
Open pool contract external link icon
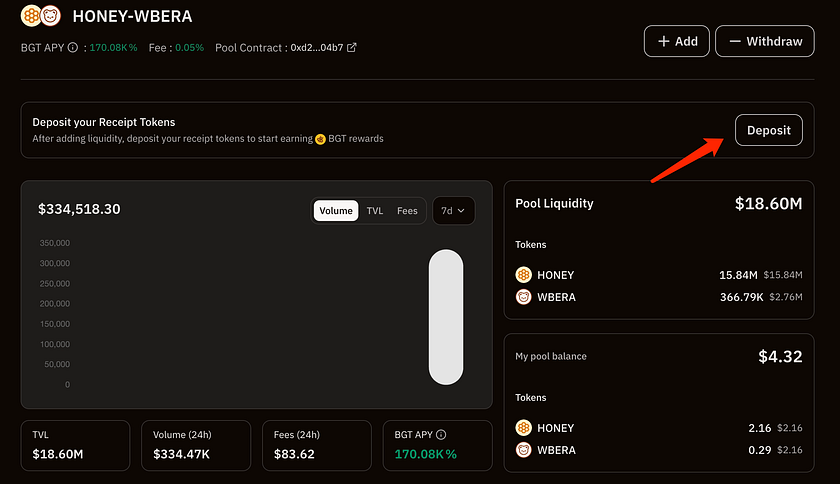click(x=351, y=47)
